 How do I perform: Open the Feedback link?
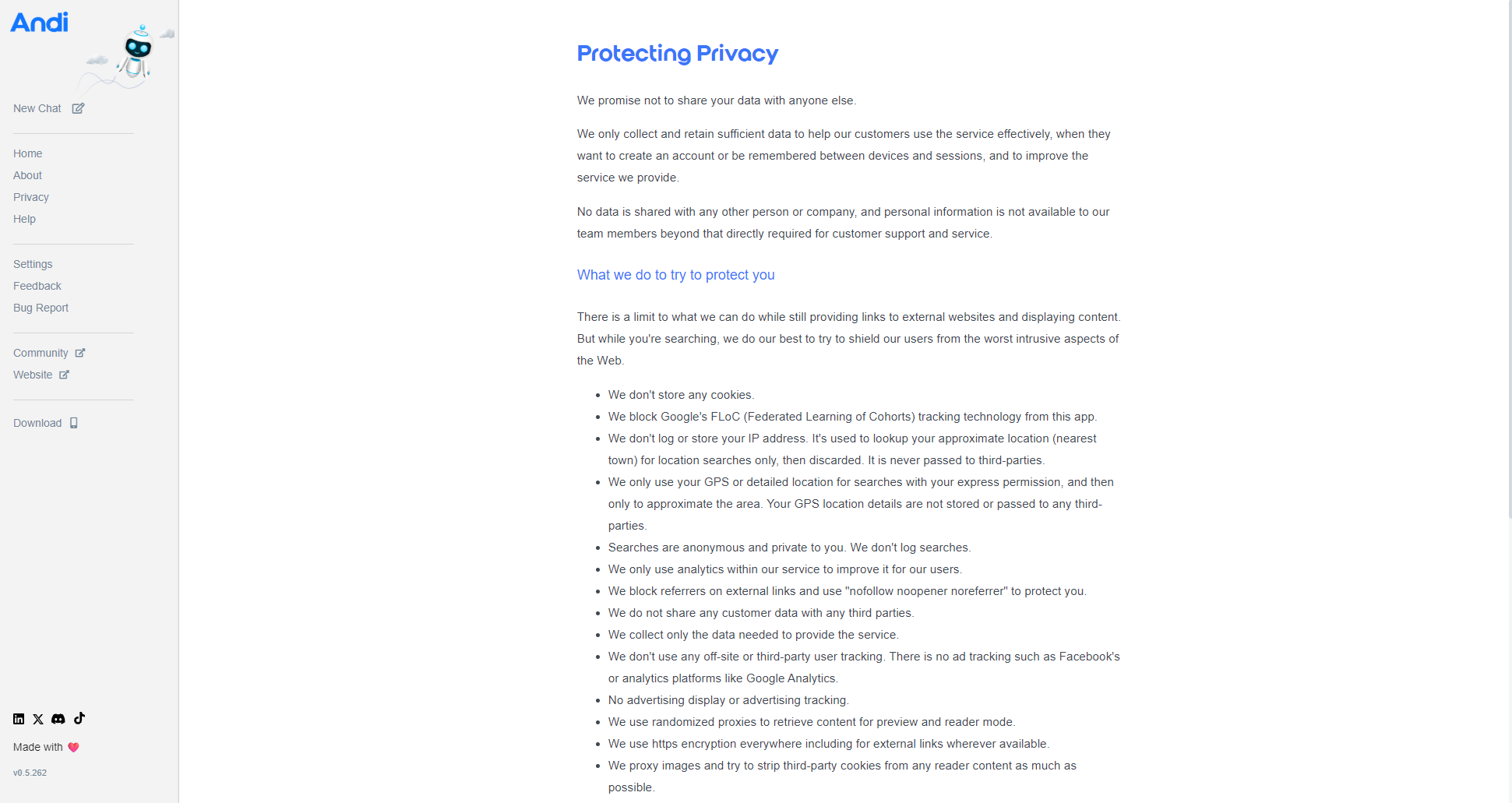pos(37,286)
